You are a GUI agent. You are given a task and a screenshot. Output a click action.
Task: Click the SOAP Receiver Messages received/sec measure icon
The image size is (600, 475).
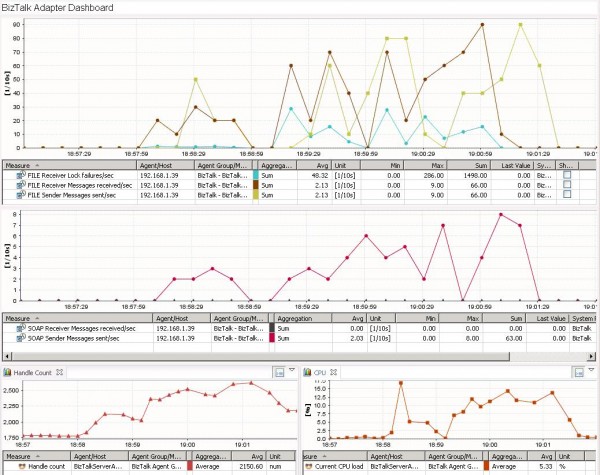pos(21,328)
